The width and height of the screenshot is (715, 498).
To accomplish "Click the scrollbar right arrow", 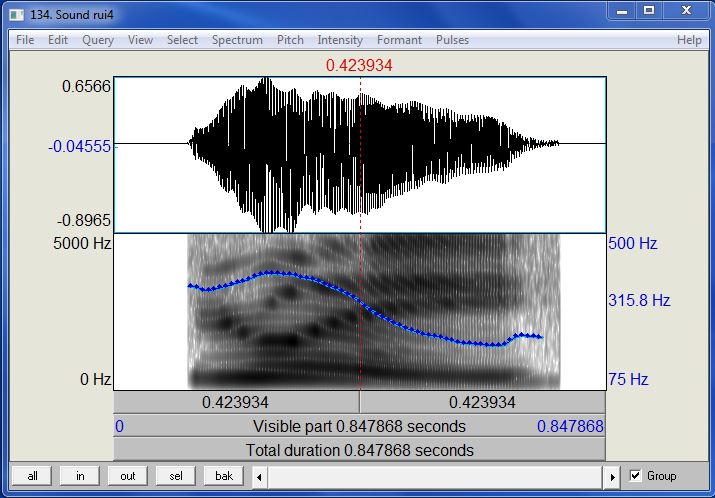I will (612, 477).
